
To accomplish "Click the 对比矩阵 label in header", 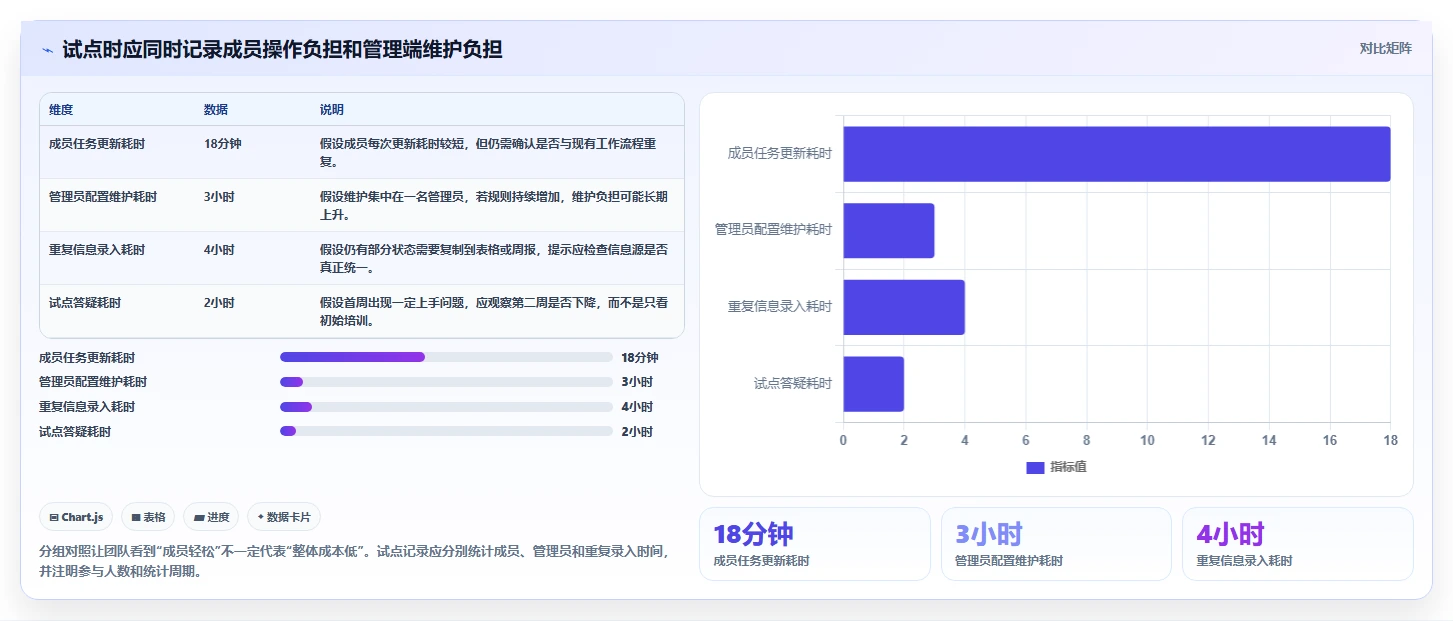I will (x=1385, y=48).
